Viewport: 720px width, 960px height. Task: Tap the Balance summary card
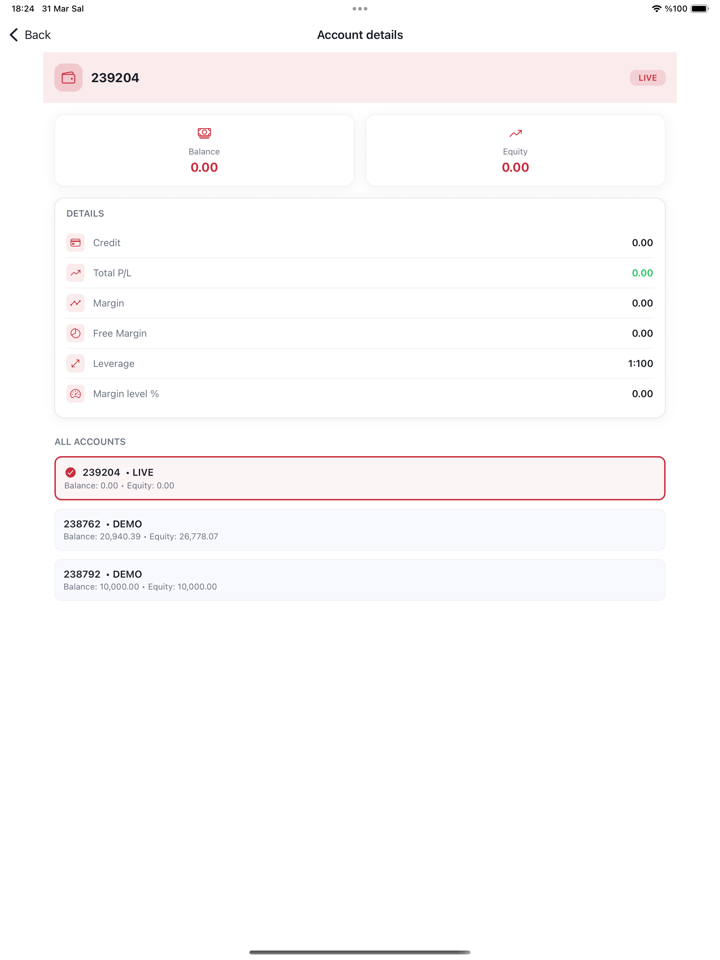(x=204, y=151)
